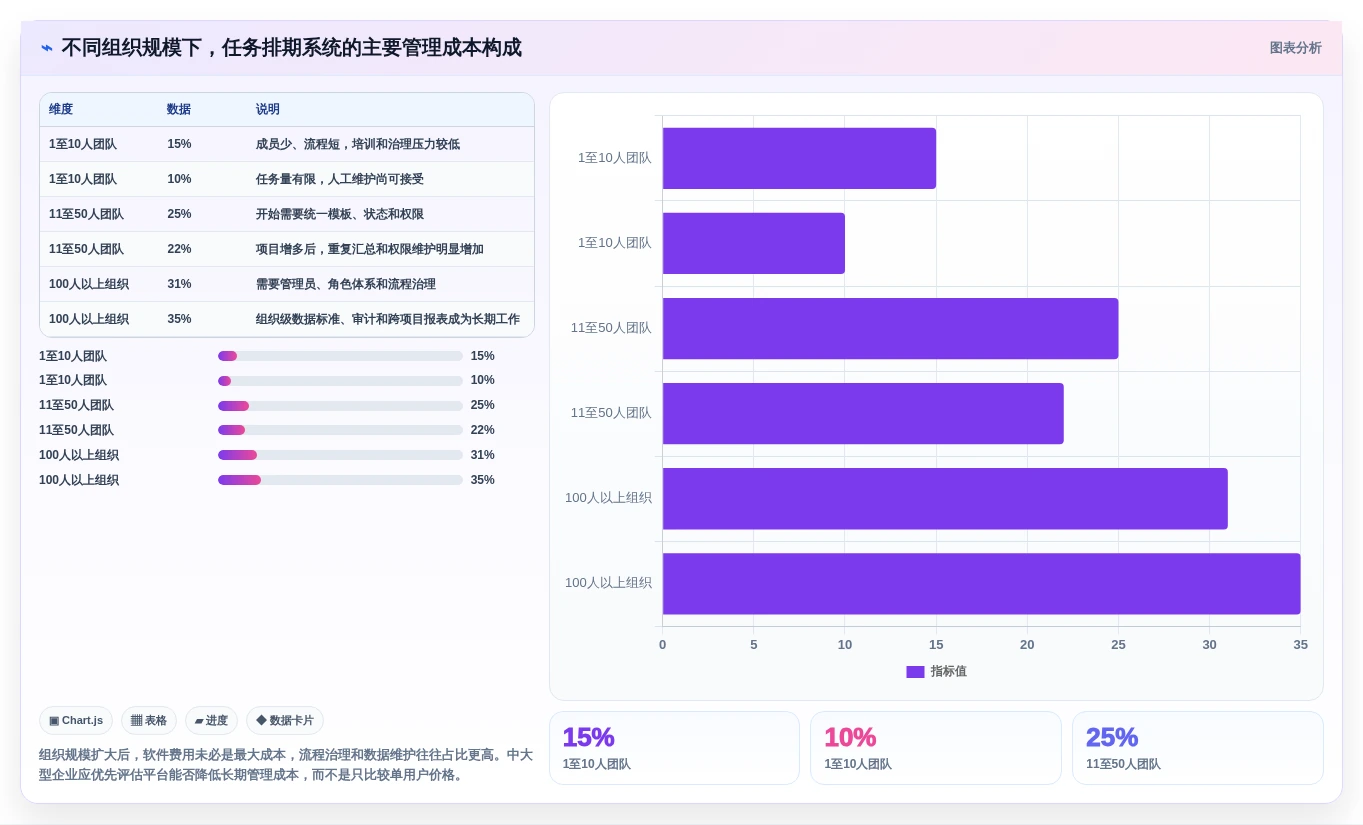The image size is (1363, 825).
Task: Click the summary paragraph starting 组织规模扩大后
Action: pos(286,765)
